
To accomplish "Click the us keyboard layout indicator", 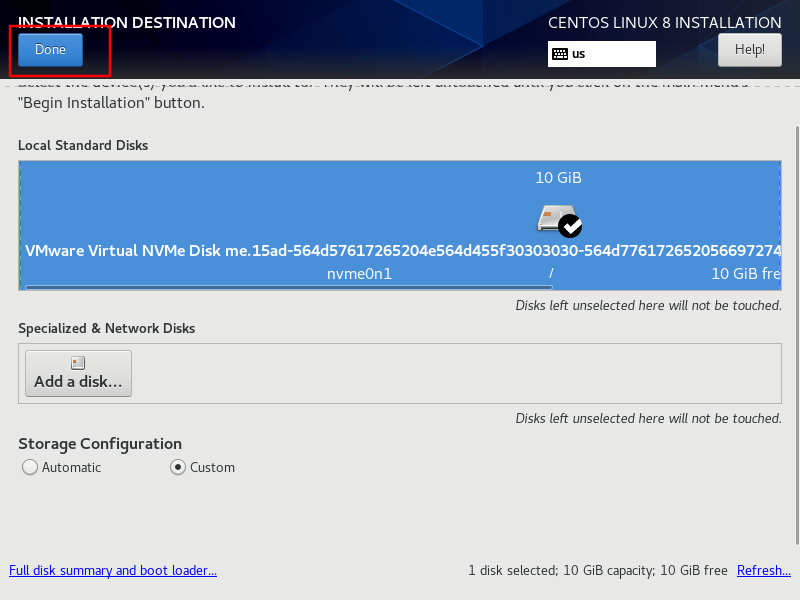I will tap(602, 54).
